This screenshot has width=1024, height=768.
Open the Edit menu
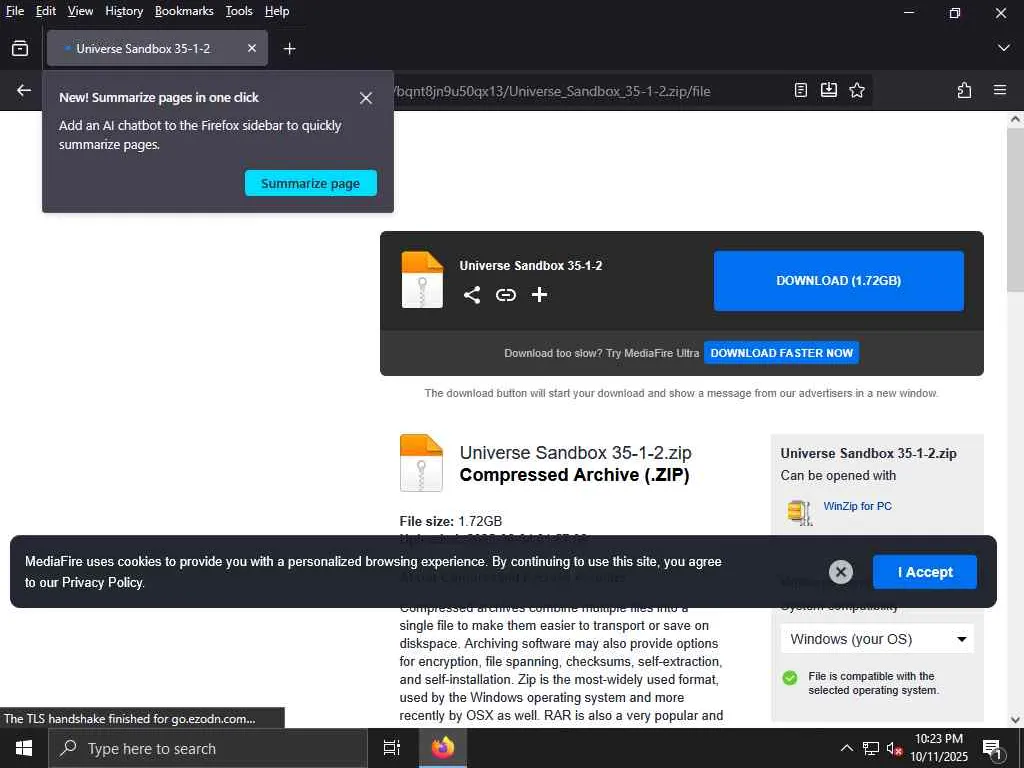pos(46,11)
